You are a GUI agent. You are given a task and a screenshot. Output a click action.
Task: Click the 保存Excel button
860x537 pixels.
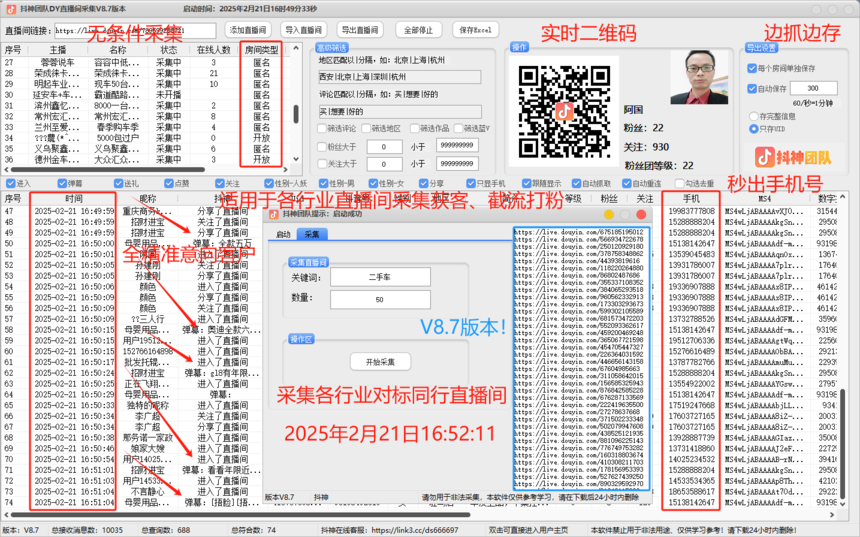point(475,30)
